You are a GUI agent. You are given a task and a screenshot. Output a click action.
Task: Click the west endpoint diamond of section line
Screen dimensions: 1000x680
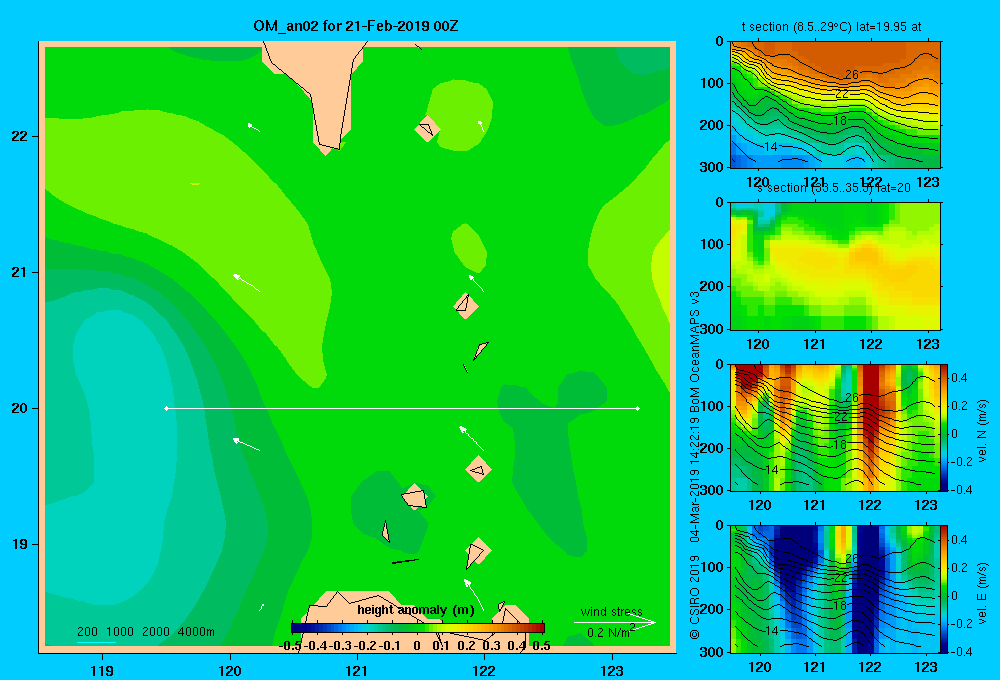tap(166, 408)
